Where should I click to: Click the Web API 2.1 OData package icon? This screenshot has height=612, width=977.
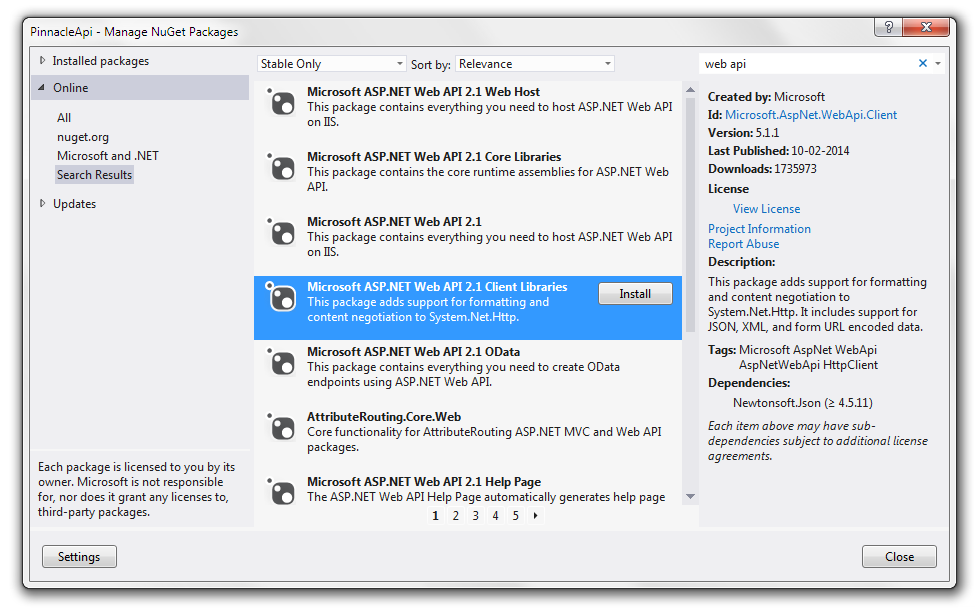281,362
